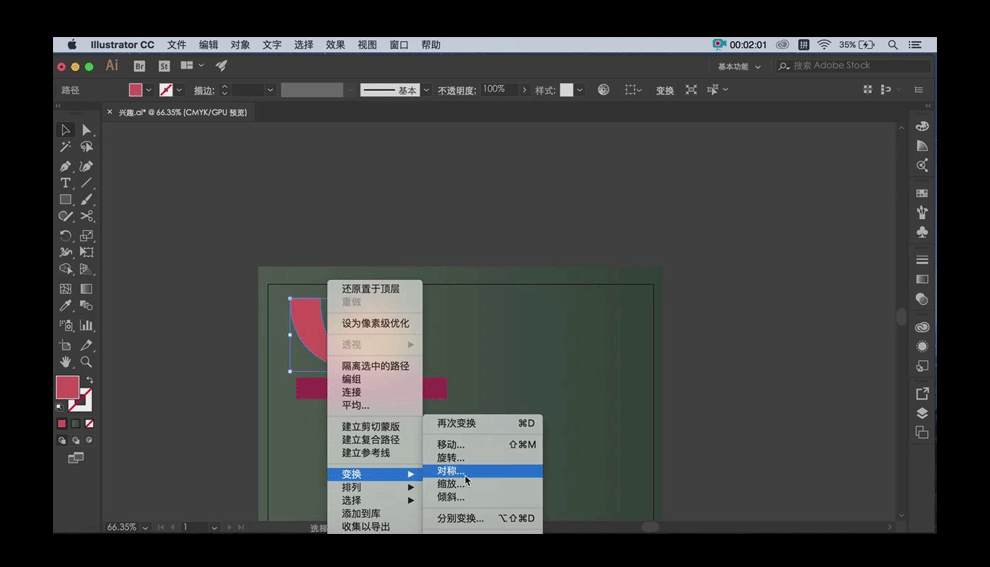Open the Bridge (Br) shortcut
The width and height of the screenshot is (990, 567).
pyautogui.click(x=139, y=66)
